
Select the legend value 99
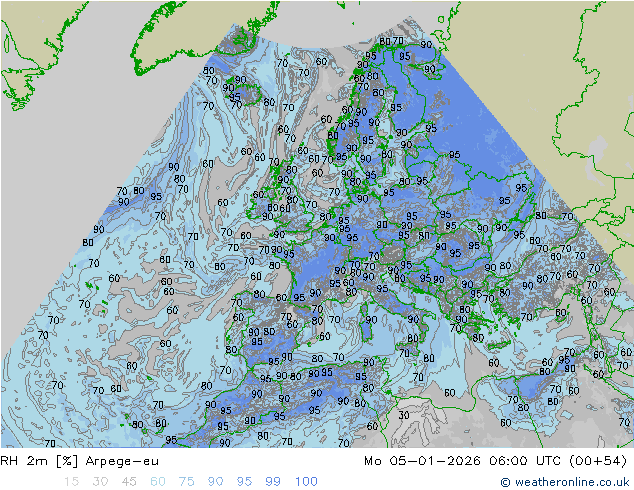click(x=273, y=482)
